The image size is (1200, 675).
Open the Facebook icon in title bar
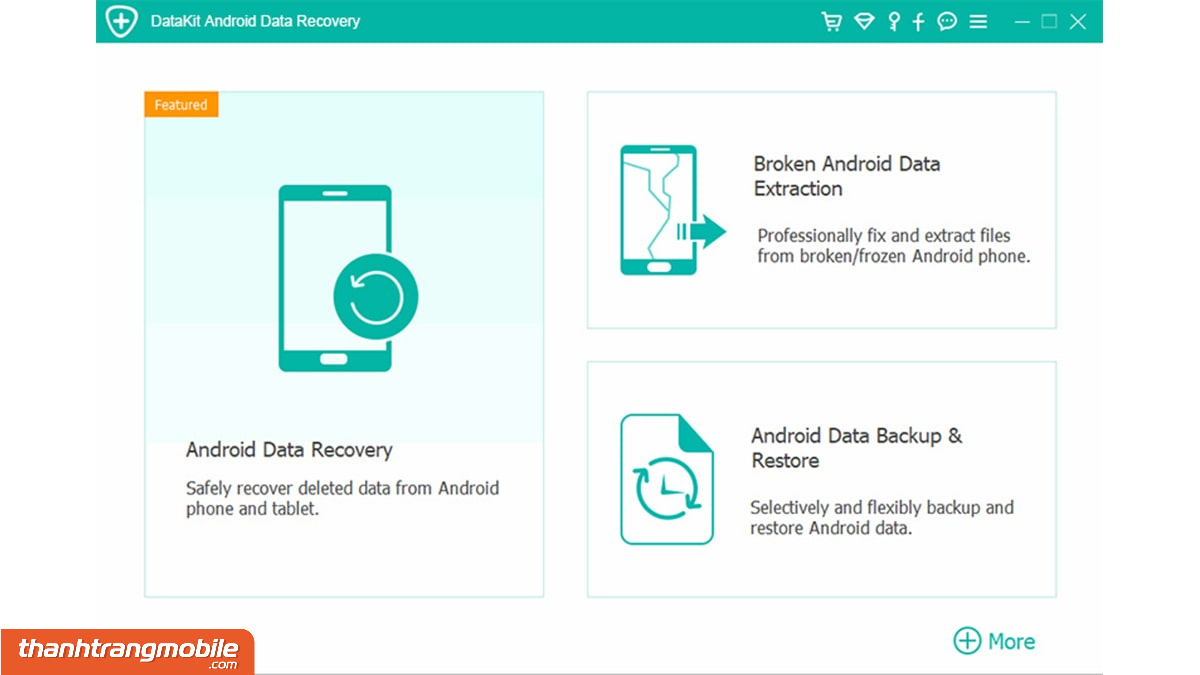pos(919,21)
